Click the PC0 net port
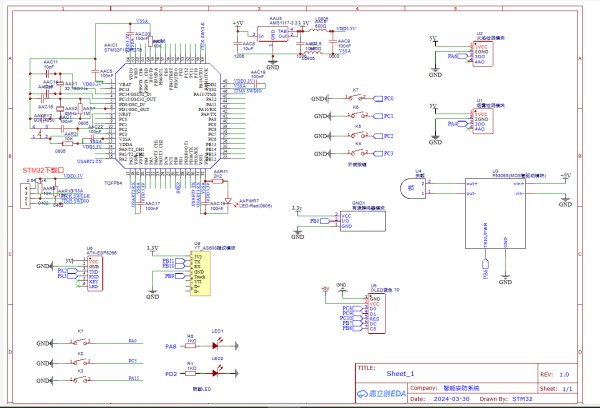The image size is (600, 408). (x=383, y=98)
